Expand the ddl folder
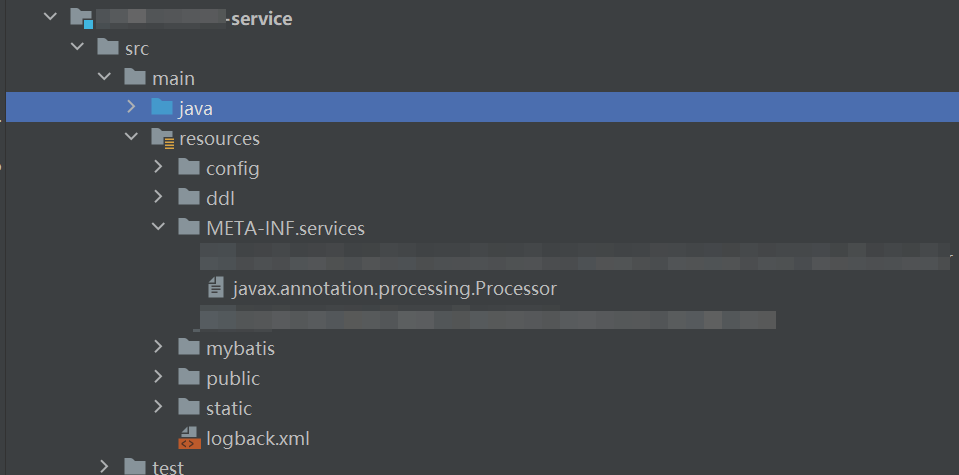Image resolution: width=959 pixels, height=475 pixels. [x=158, y=198]
